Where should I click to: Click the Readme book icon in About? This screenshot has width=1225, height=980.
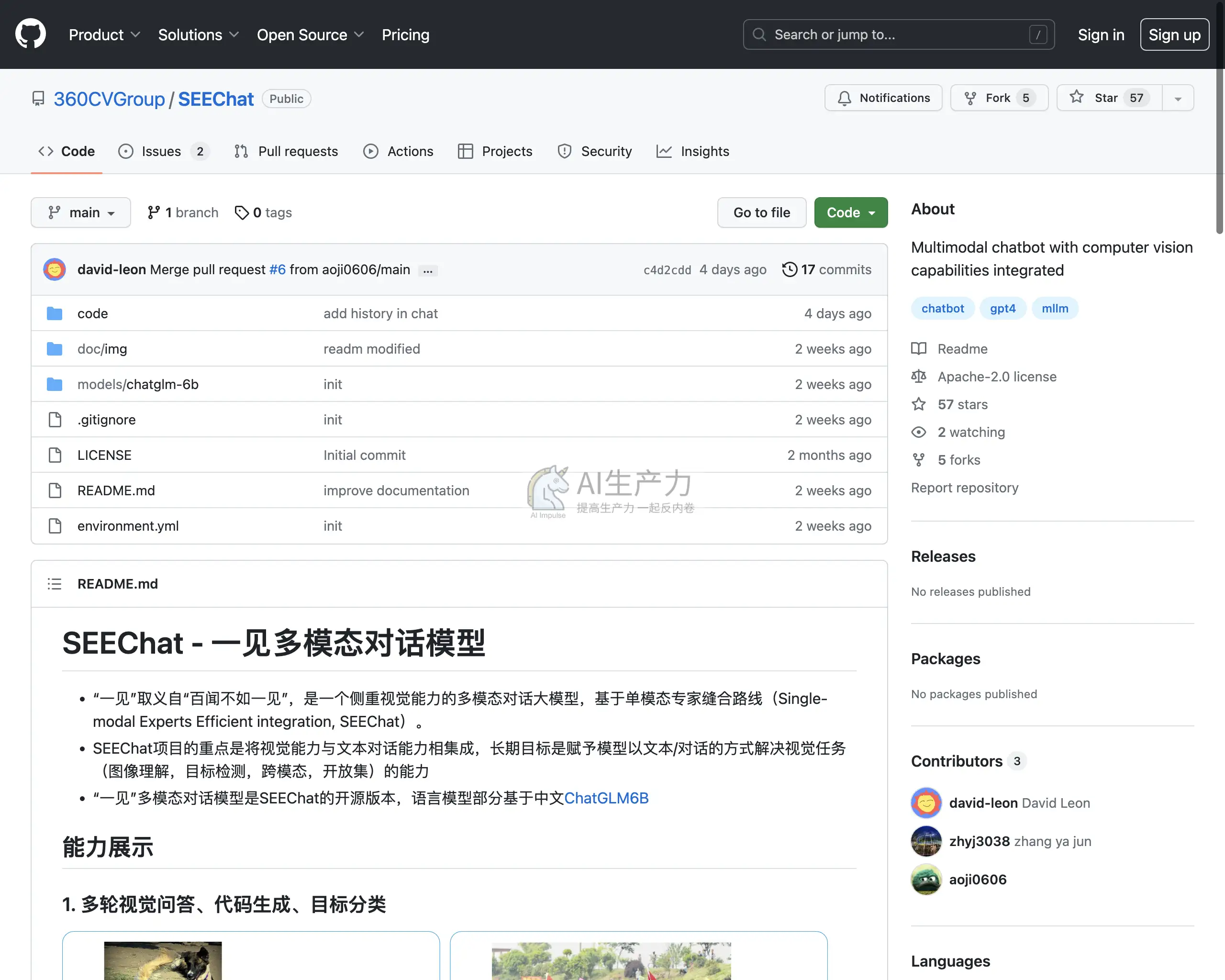[919, 349]
